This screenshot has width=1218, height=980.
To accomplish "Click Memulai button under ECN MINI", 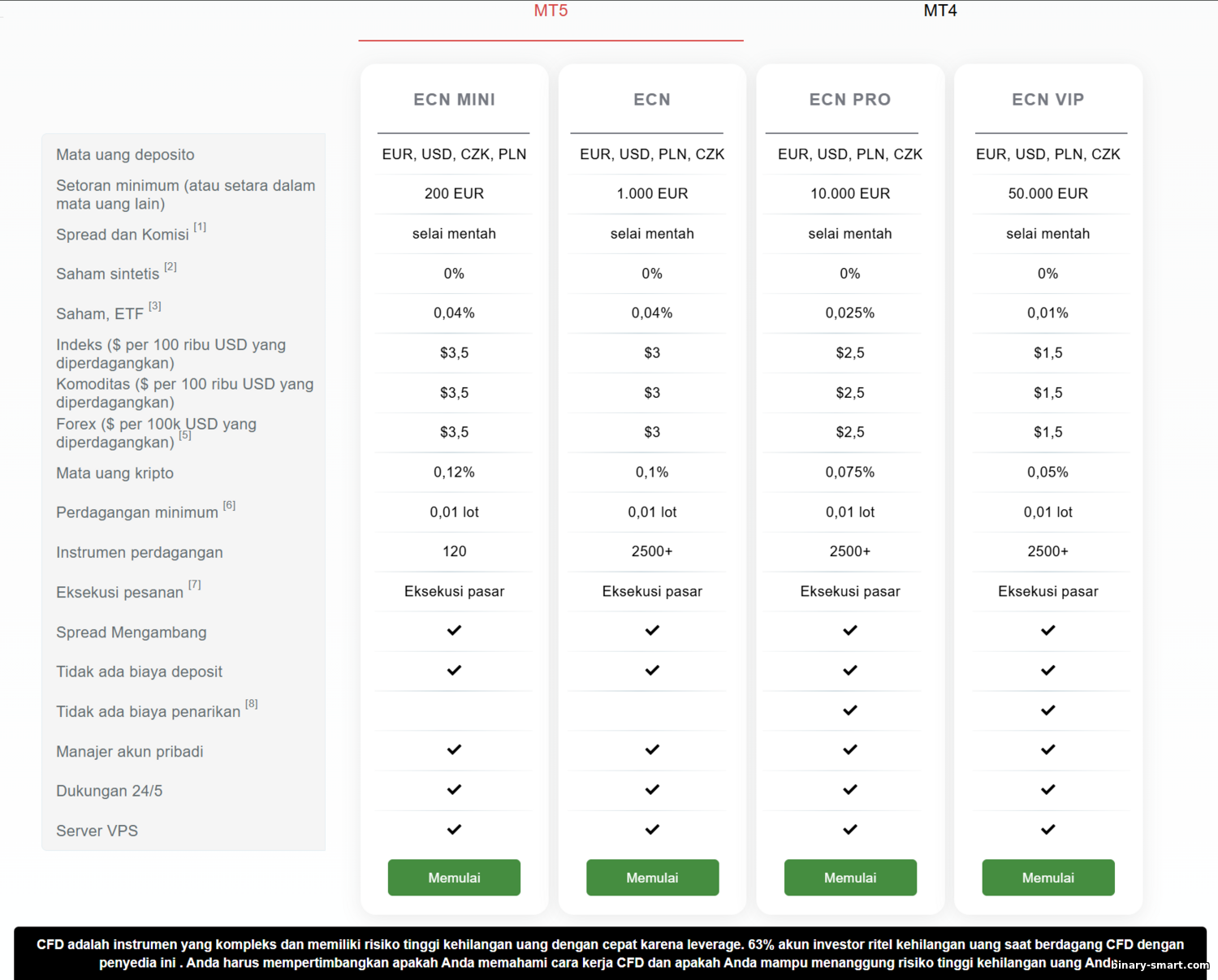I will click(x=454, y=878).
